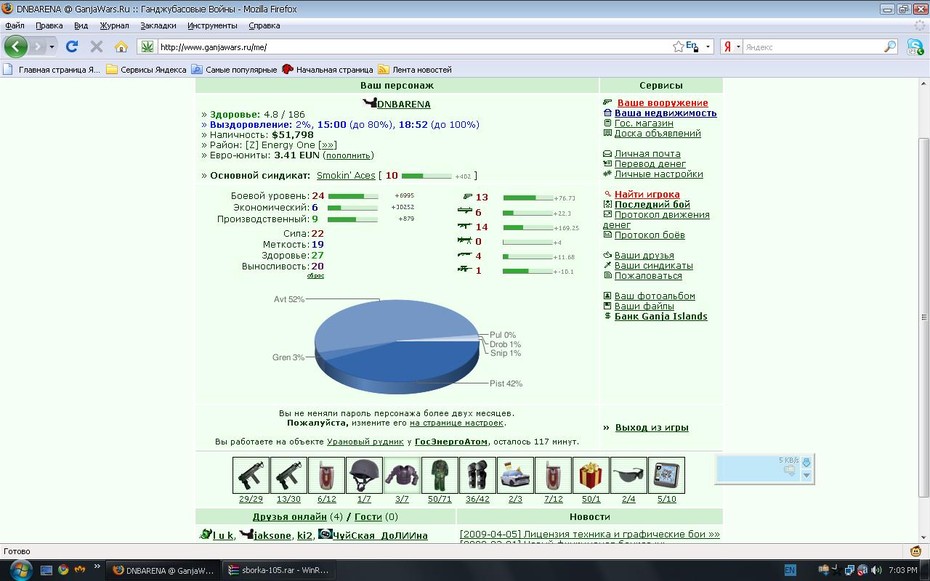The width and height of the screenshot is (930, 581).
Task: Click the search magnifier icon in Yandex box
Action: click(890, 46)
